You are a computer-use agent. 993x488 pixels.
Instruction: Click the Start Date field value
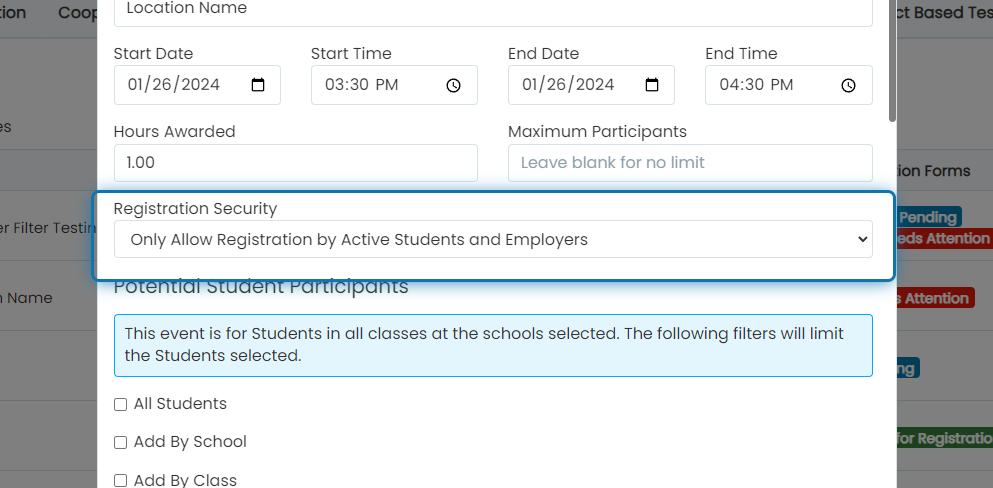coord(174,85)
